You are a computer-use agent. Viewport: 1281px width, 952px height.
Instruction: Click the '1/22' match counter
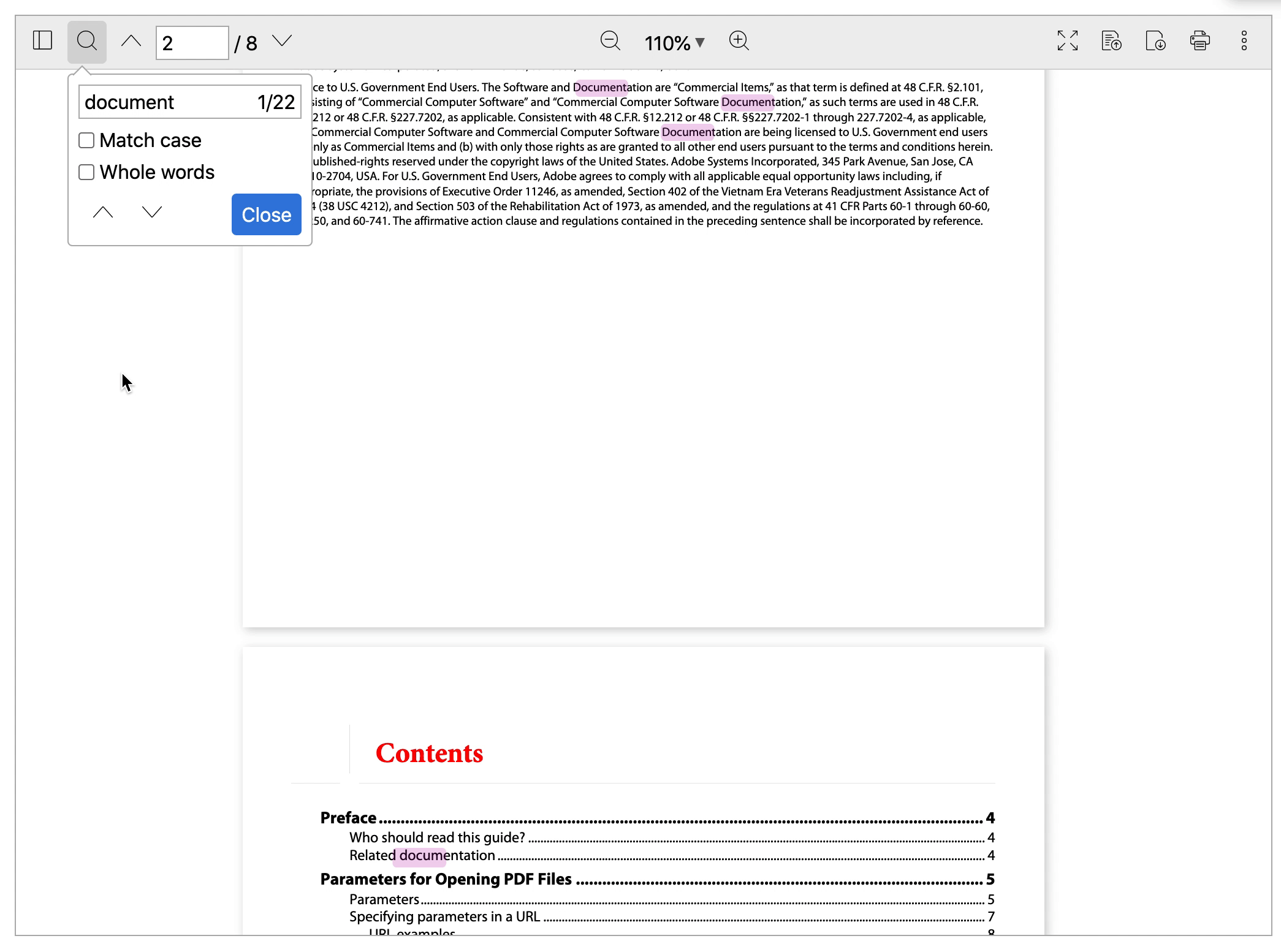click(x=276, y=102)
